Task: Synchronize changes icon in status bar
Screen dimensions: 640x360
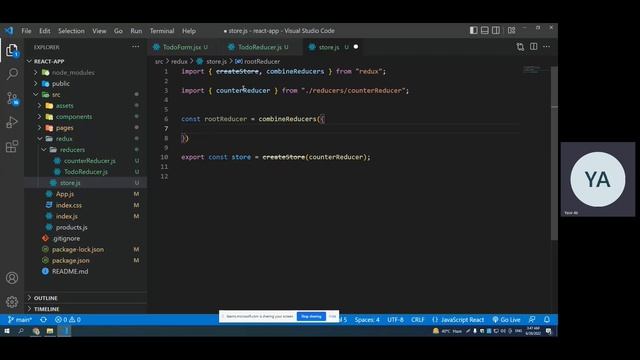Action: pos(43,320)
